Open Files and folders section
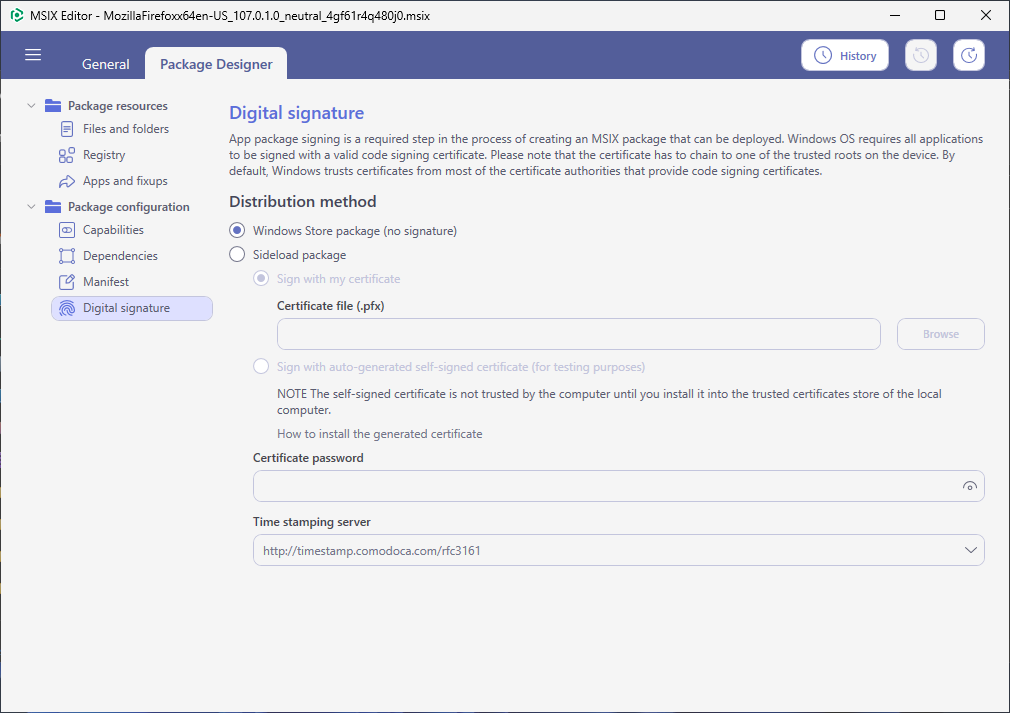 coord(126,129)
